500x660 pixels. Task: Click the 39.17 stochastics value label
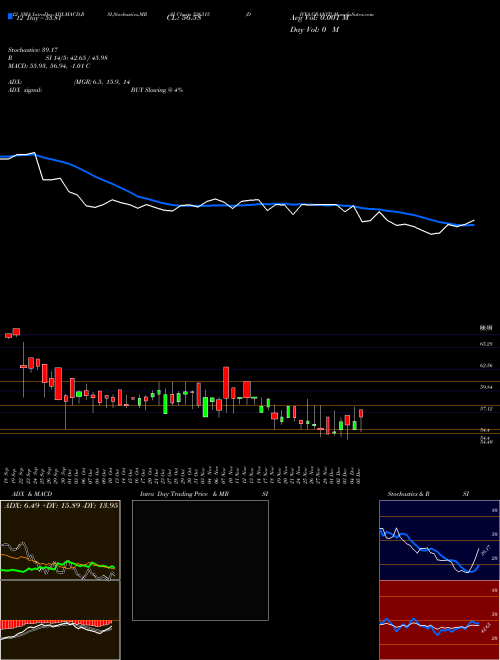click(485, 551)
